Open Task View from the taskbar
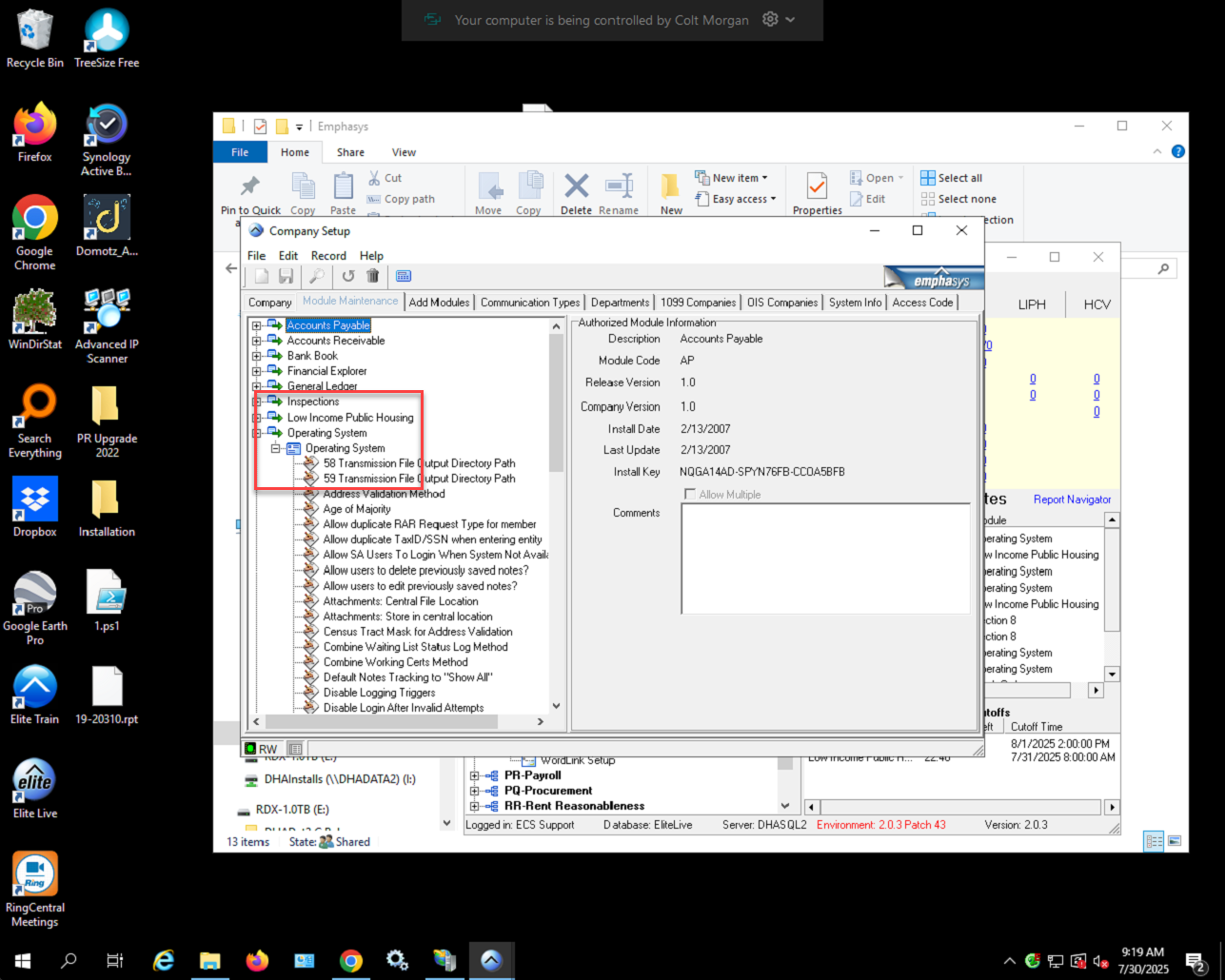 pyautogui.click(x=115, y=961)
